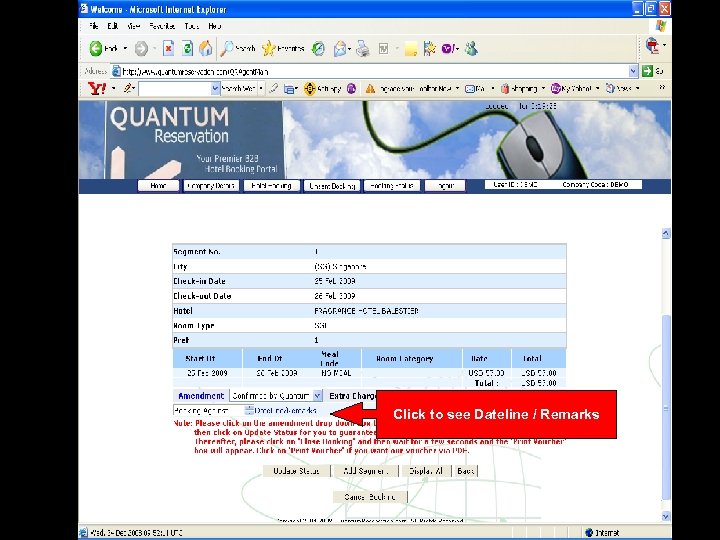Click the URL address field
Image resolution: width=720 pixels, height=540 pixels.
374,71
